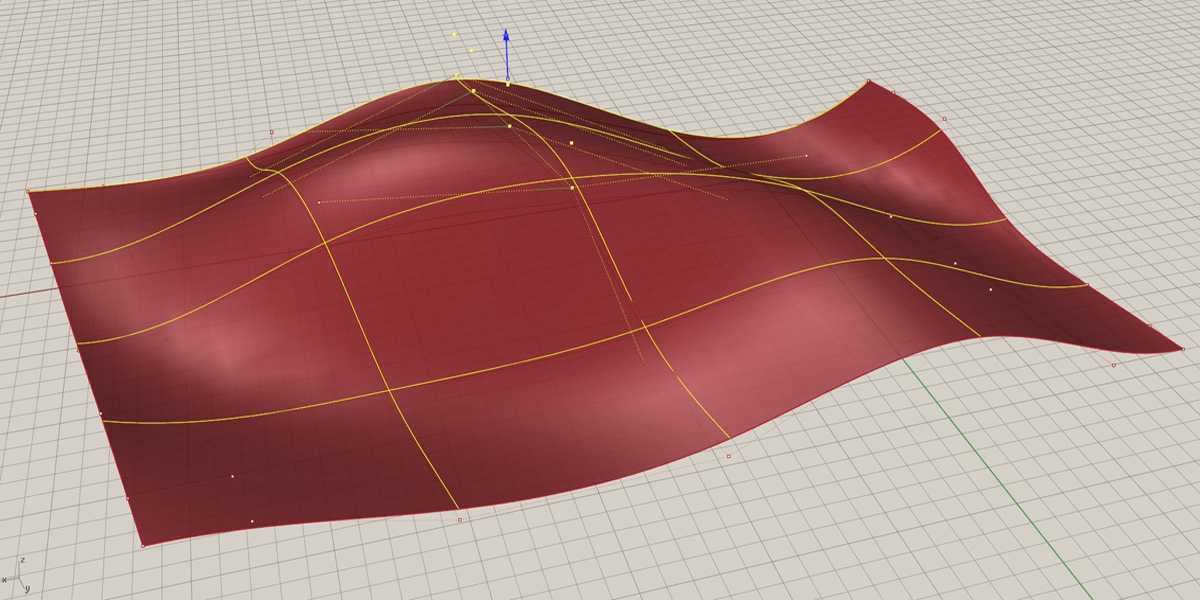The image size is (1200, 600).
Task: Click the world XYZ axis icon
Action: [x=17, y=576]
